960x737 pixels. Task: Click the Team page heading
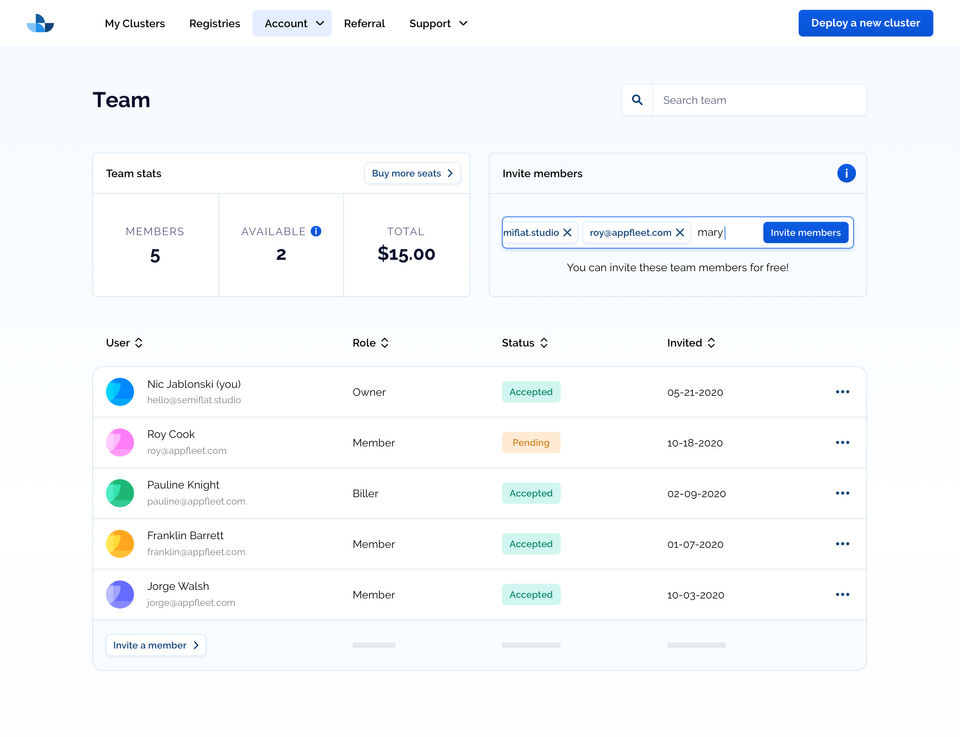121,100
